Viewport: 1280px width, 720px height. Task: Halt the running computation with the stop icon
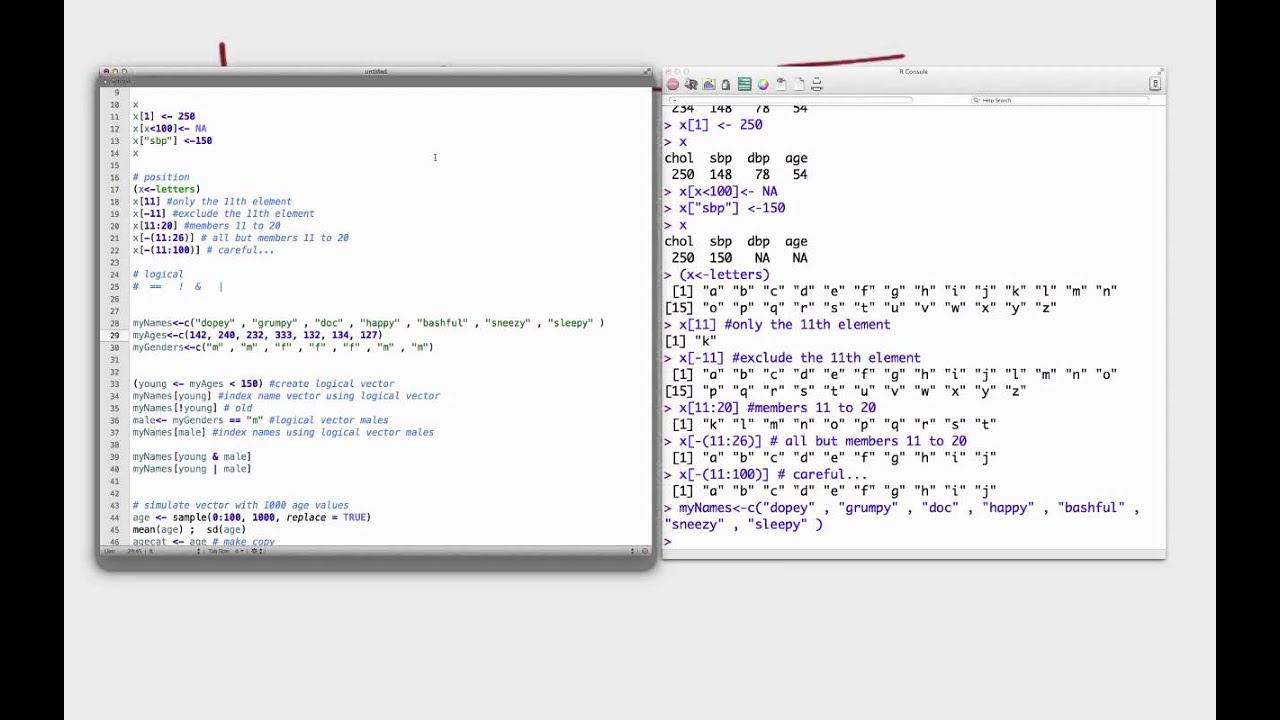[x=672, y=84]
